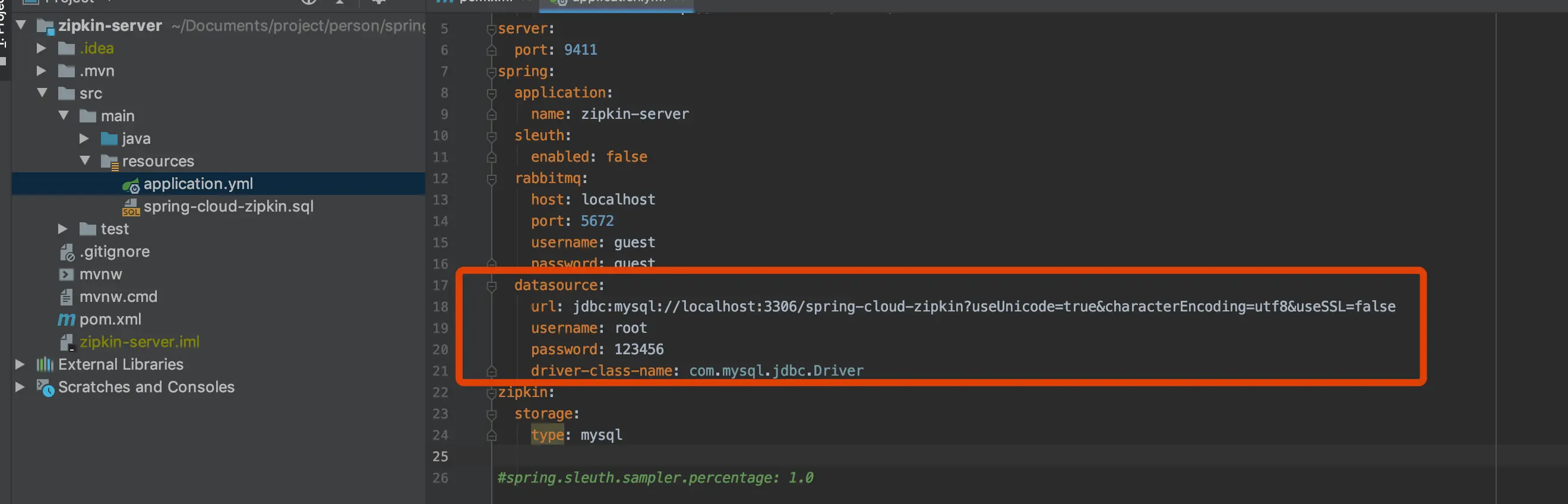Click the sleuth enabled value false

click(x=627, y=157)
